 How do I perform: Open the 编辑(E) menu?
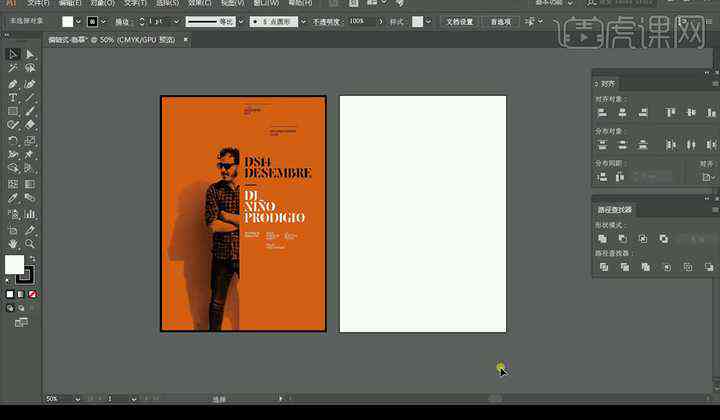click(70, 3)
